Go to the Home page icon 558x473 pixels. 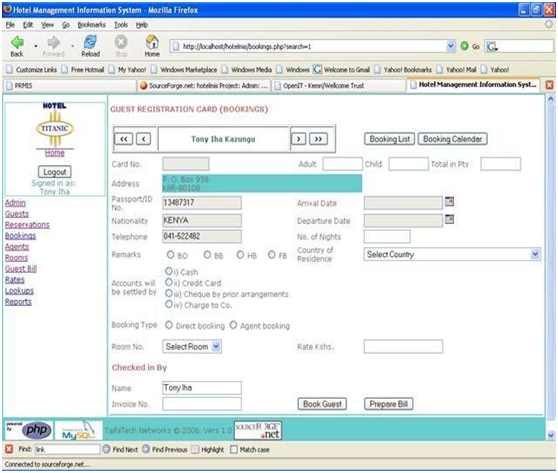(152, 42)
